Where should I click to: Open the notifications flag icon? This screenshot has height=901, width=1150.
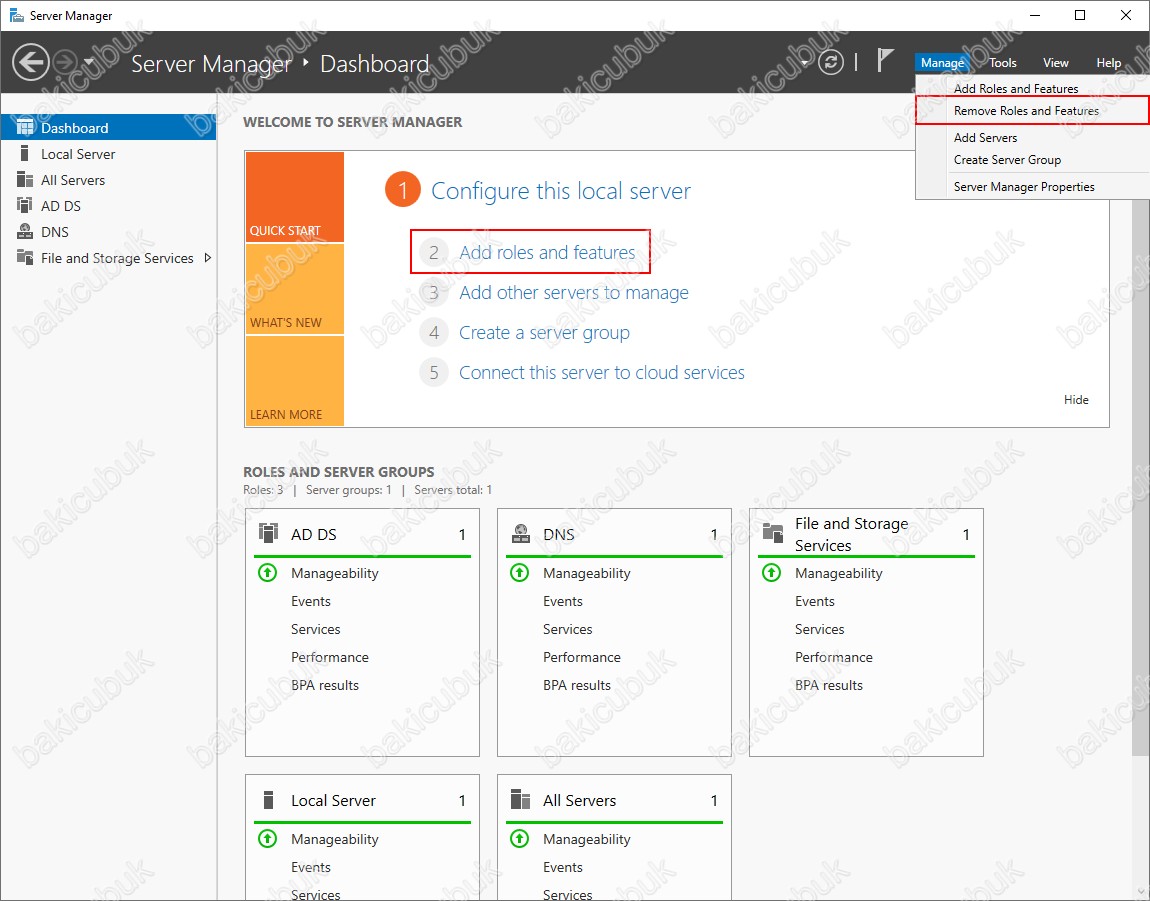pyautogui.click(x=885, y=61)
